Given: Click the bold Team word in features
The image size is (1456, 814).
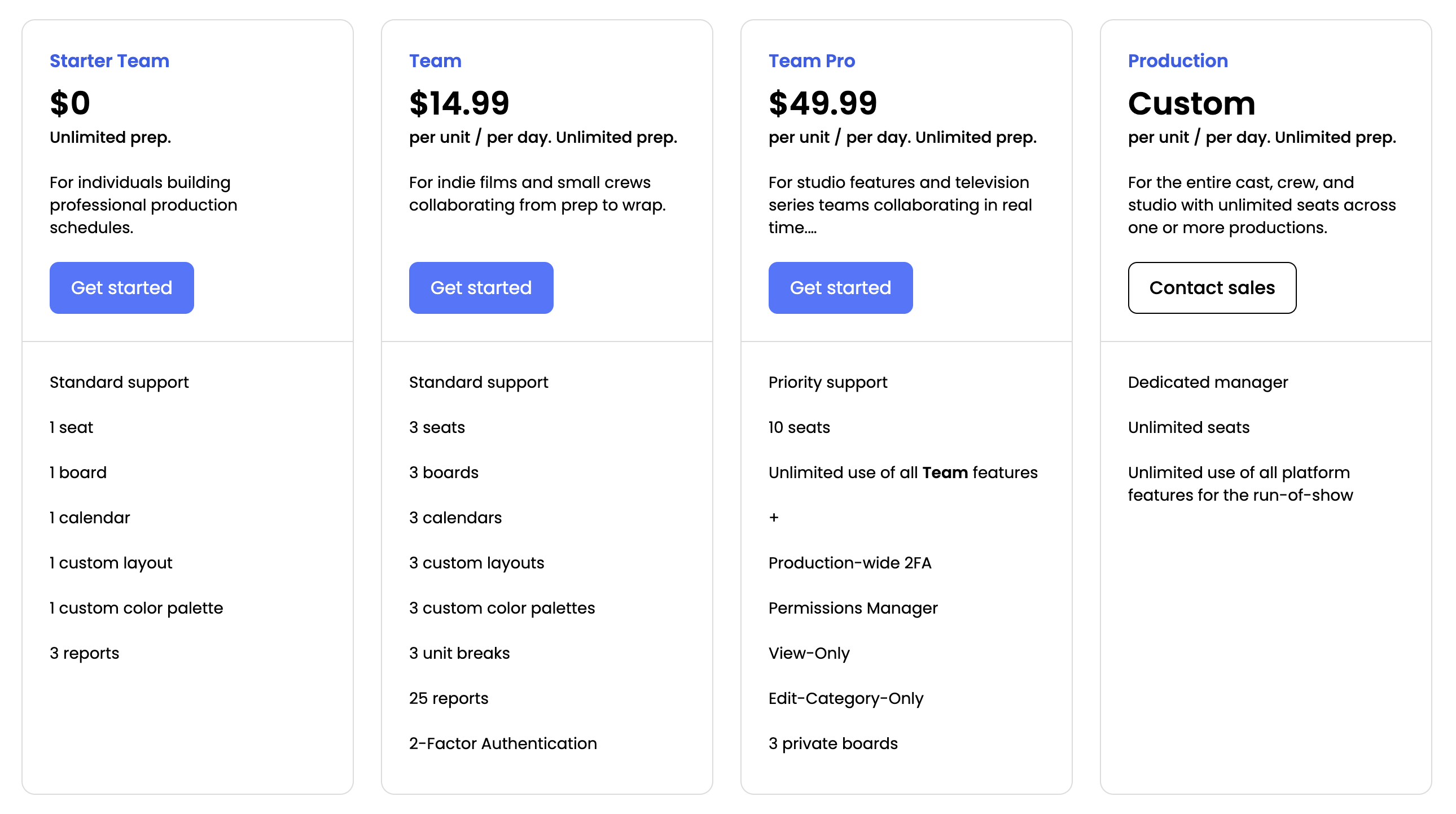Looking at the screenshot, I should [945, 472].
